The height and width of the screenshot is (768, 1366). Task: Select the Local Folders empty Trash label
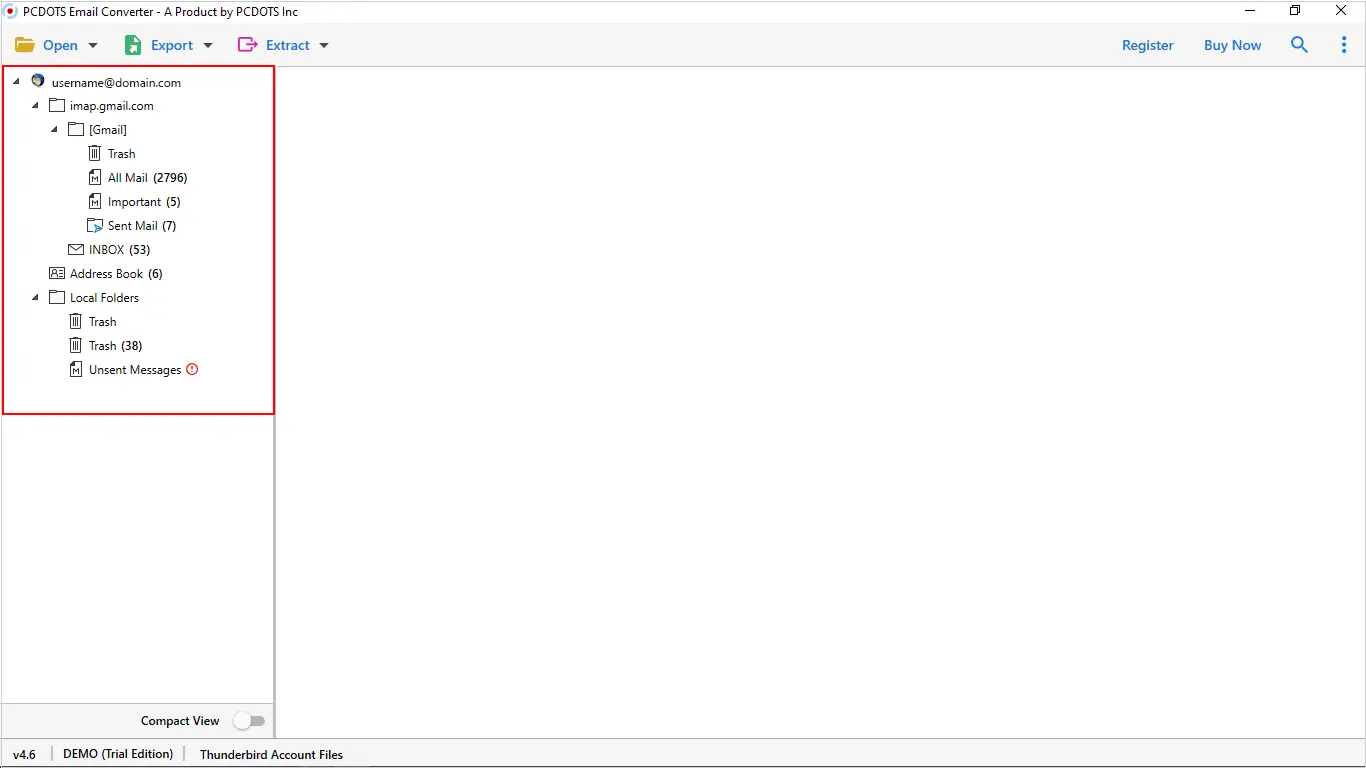tap(103, 322)
